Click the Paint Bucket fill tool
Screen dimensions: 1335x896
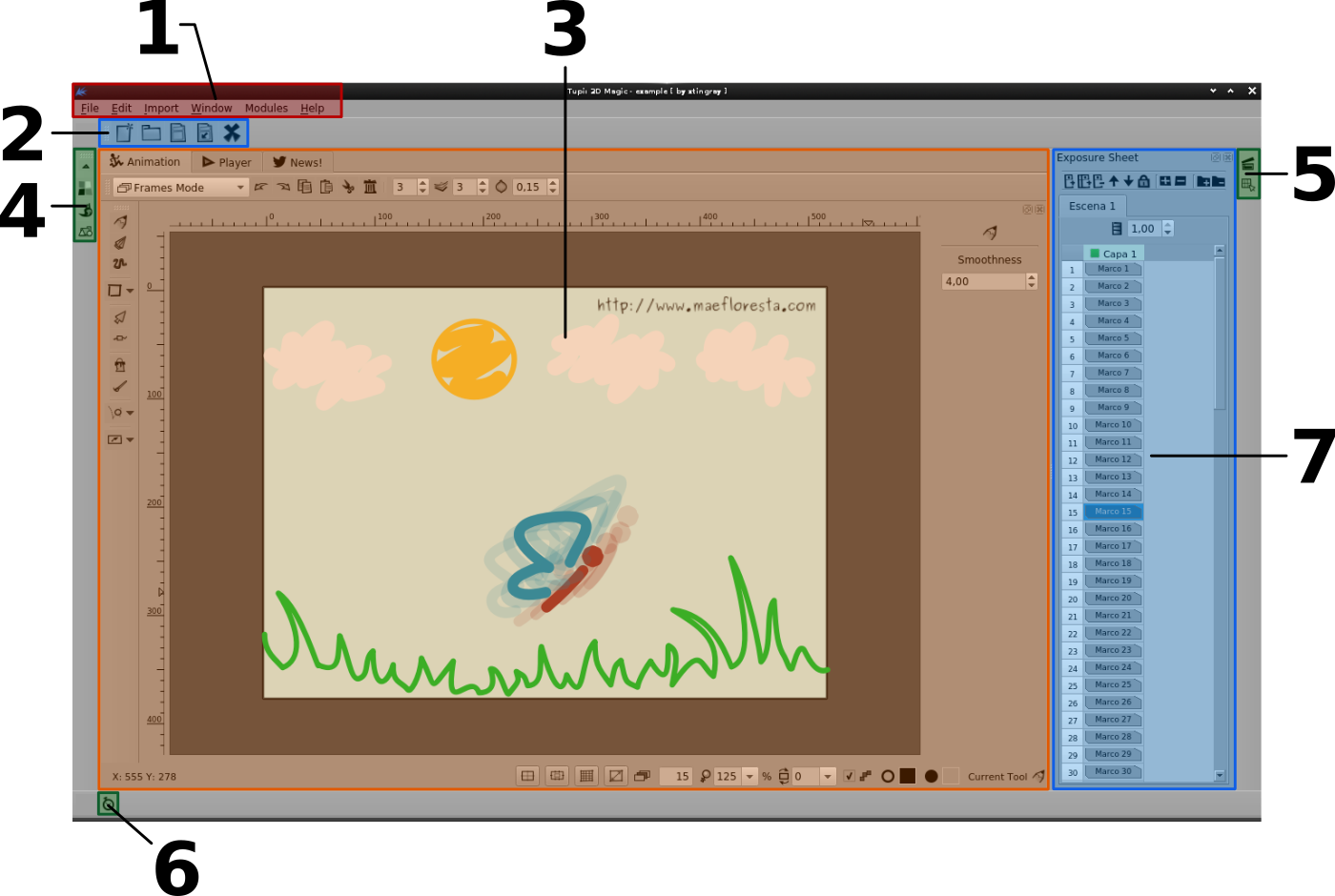coord(119,365)
